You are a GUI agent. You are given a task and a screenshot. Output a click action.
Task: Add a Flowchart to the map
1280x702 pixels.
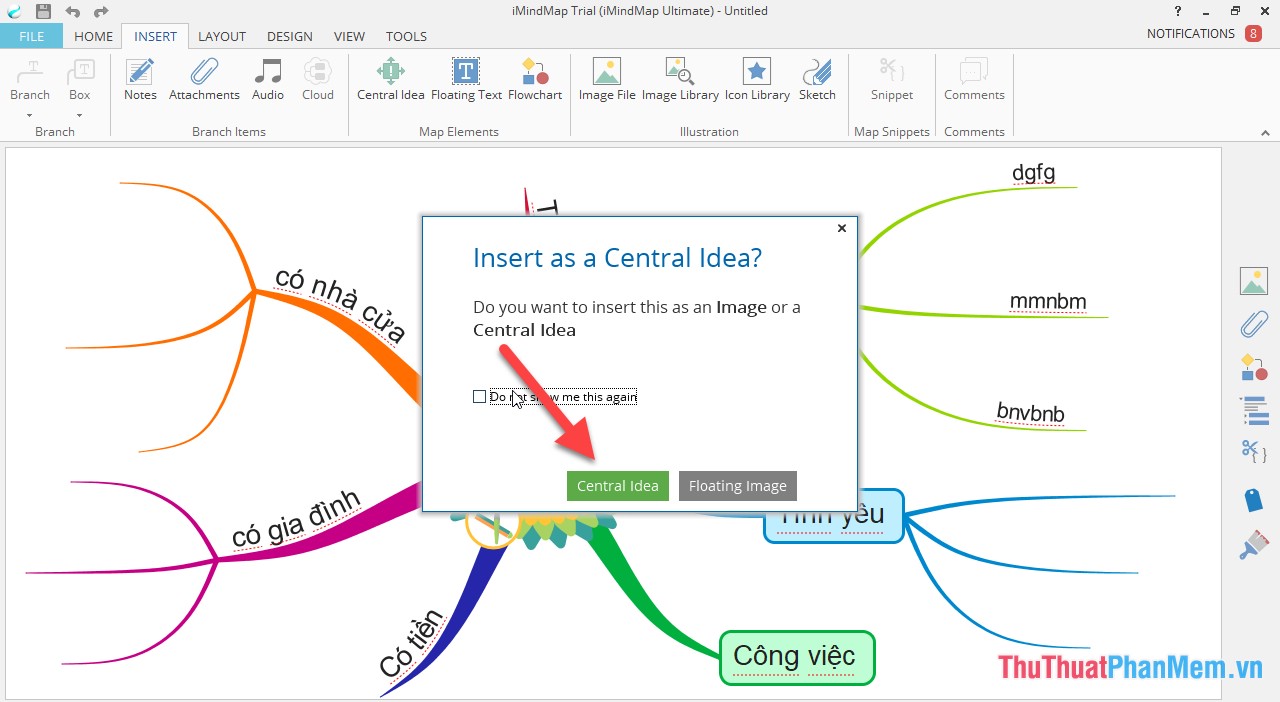[535, 80]
